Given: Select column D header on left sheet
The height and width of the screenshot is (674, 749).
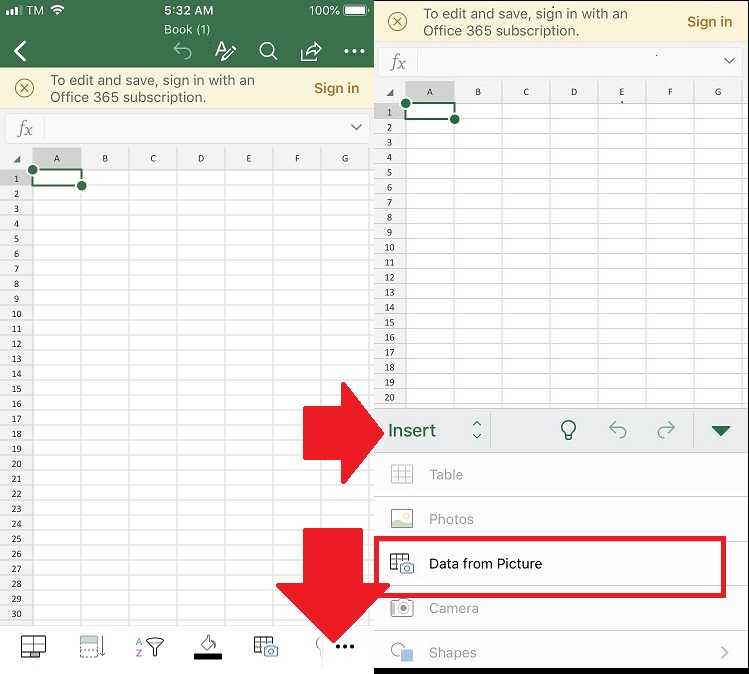Looking at the screenshot, I should coord(201,158).
